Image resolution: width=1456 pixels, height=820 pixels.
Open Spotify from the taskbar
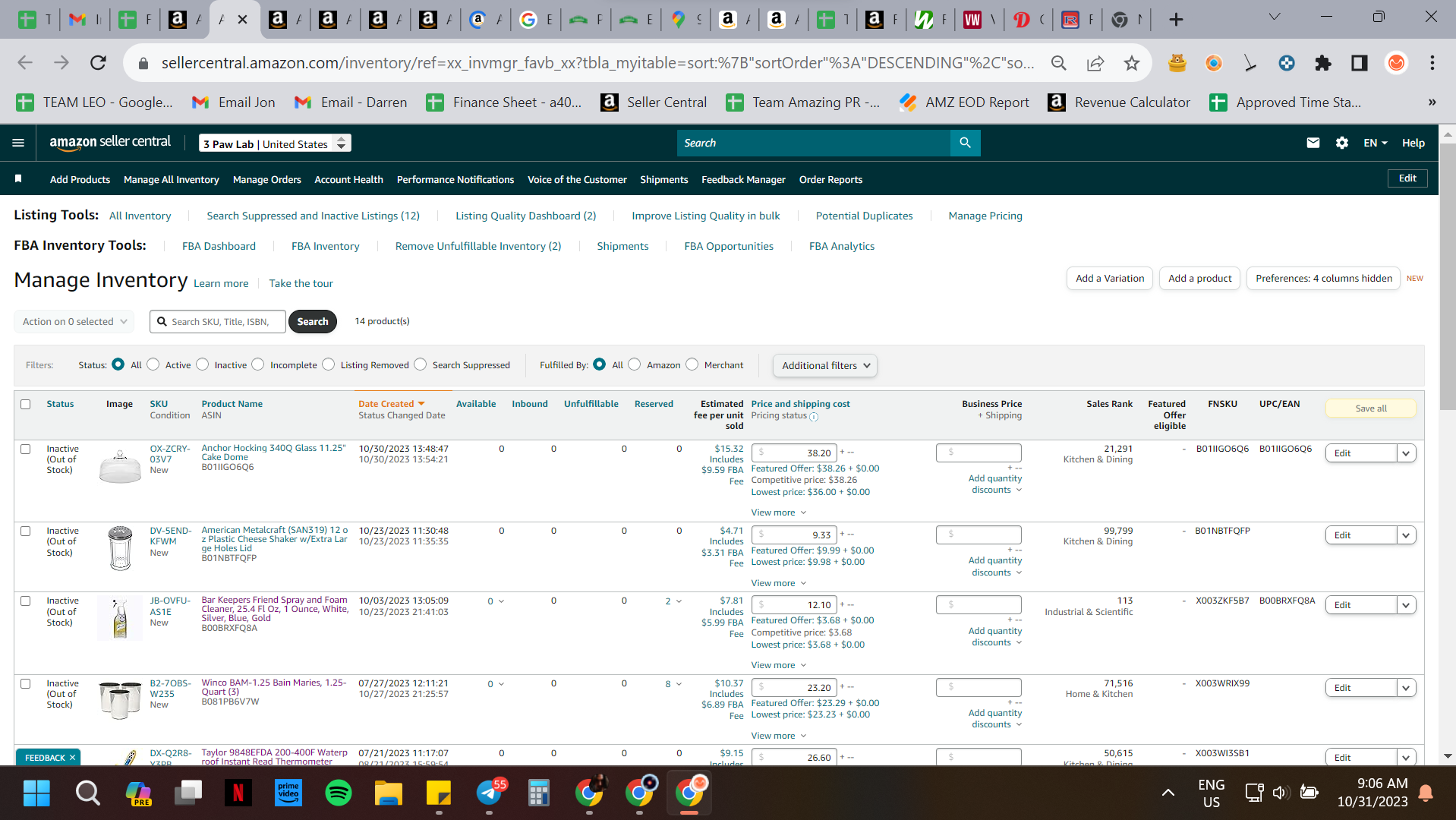(339, 793)
